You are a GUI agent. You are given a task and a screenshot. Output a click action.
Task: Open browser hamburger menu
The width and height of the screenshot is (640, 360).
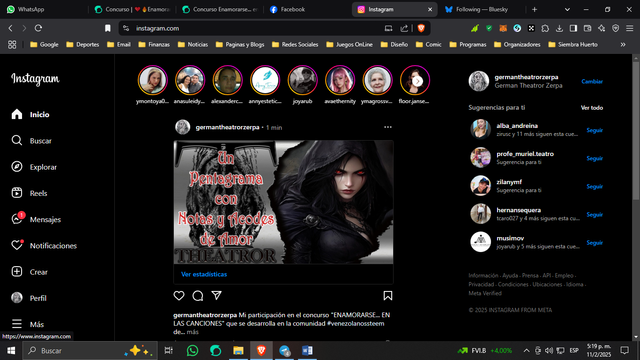(x=630, y=28)
